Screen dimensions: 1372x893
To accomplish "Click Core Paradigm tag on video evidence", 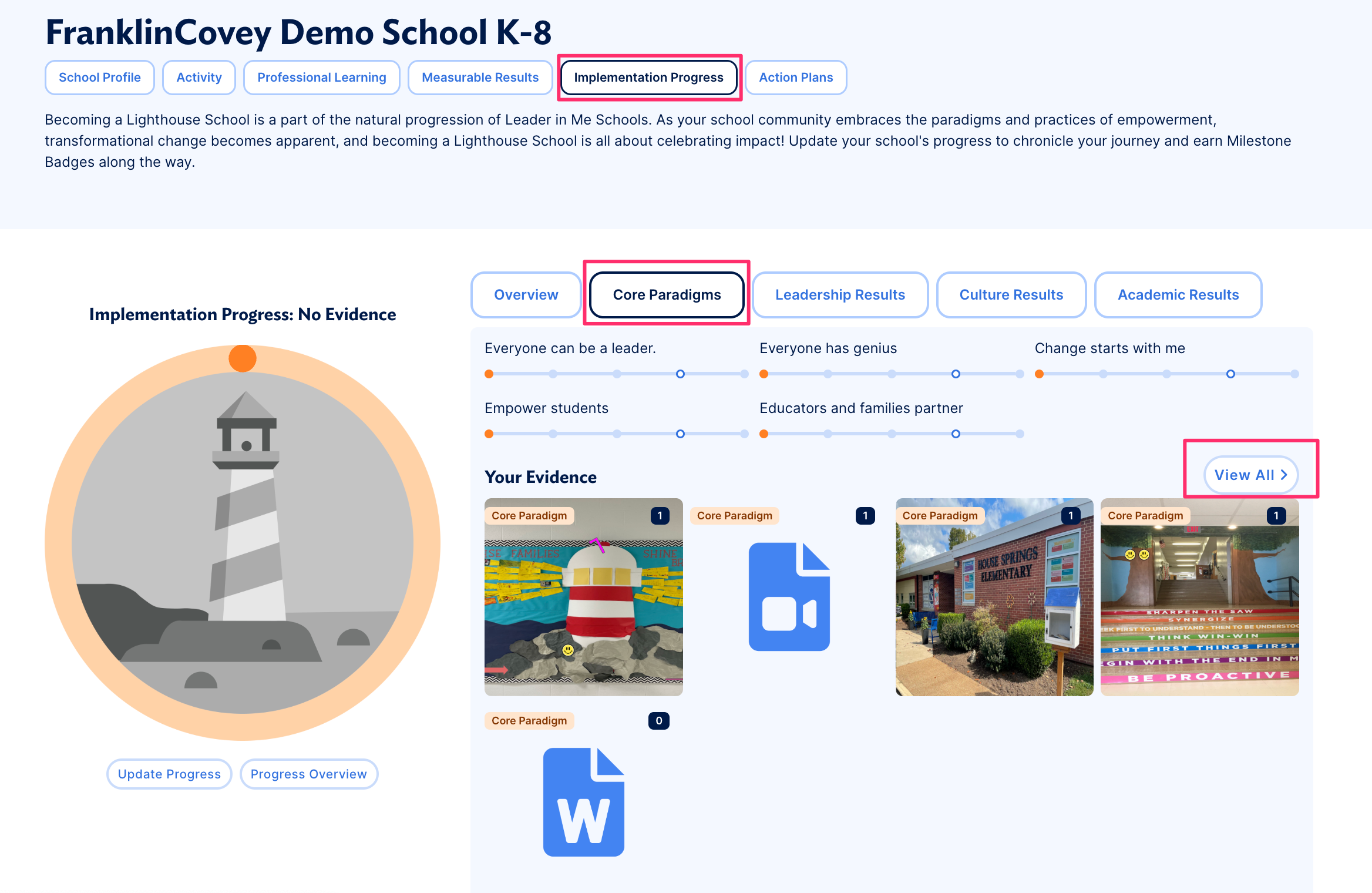I will (x=734, y=516).
